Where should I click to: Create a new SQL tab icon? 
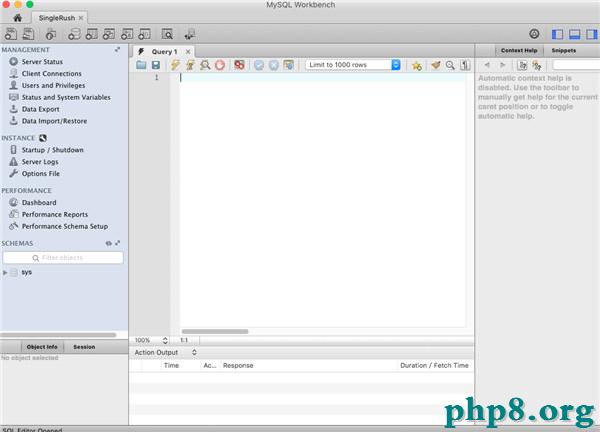click(11, 34)
